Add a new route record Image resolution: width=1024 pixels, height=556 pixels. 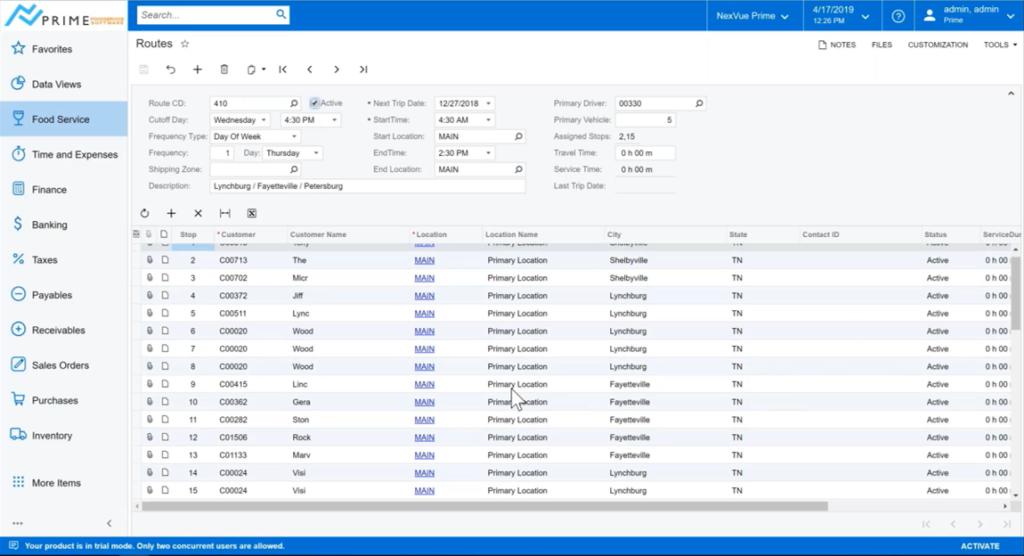coord(197,69)
